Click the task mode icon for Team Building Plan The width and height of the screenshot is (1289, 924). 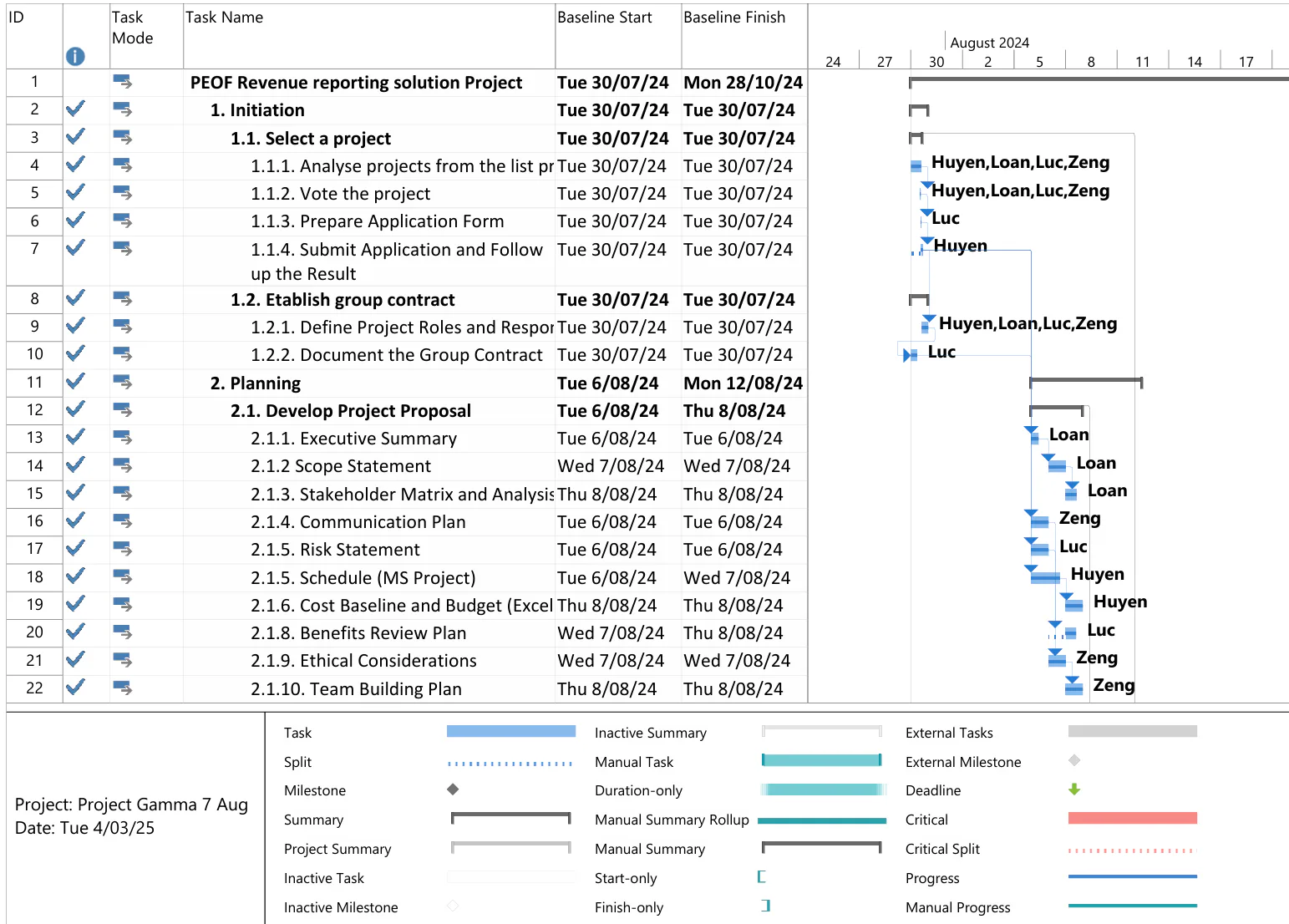click(x=123, y=688)
